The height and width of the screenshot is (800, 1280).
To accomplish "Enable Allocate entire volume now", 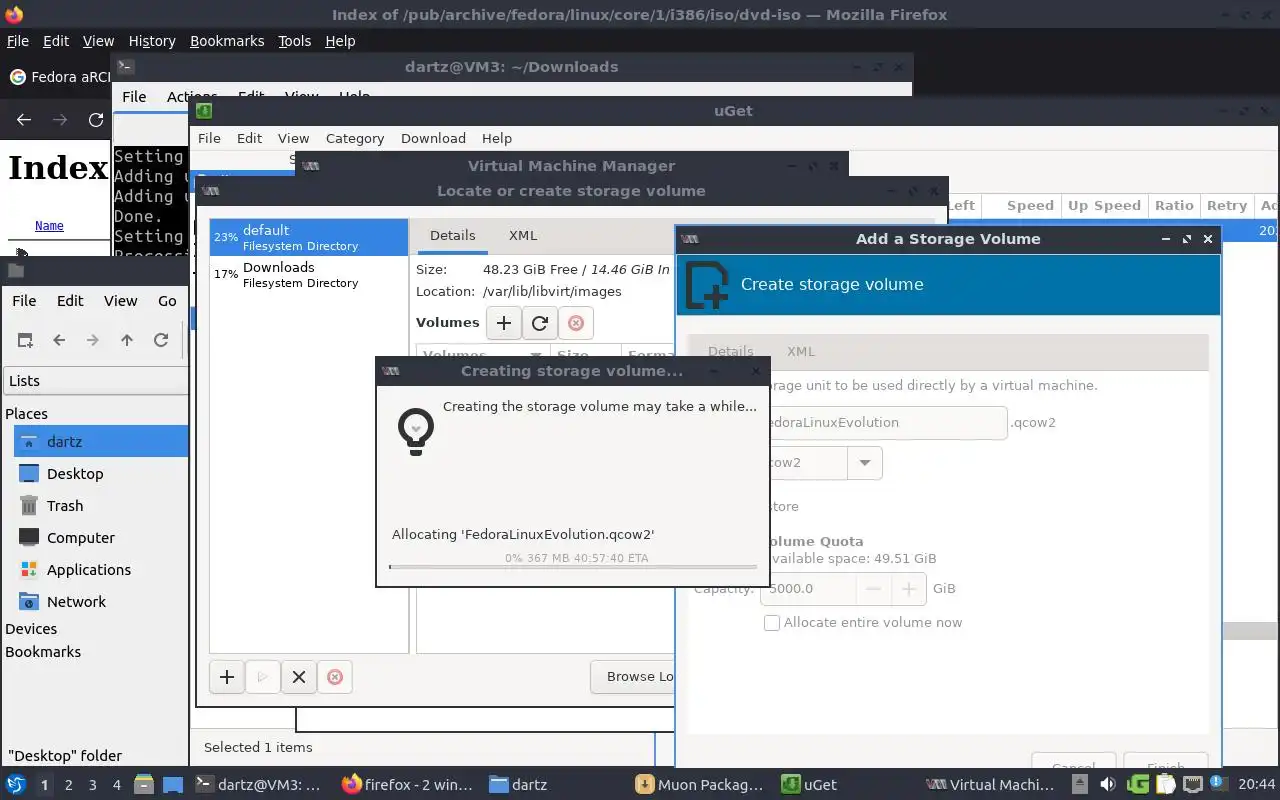I will 772,623.
